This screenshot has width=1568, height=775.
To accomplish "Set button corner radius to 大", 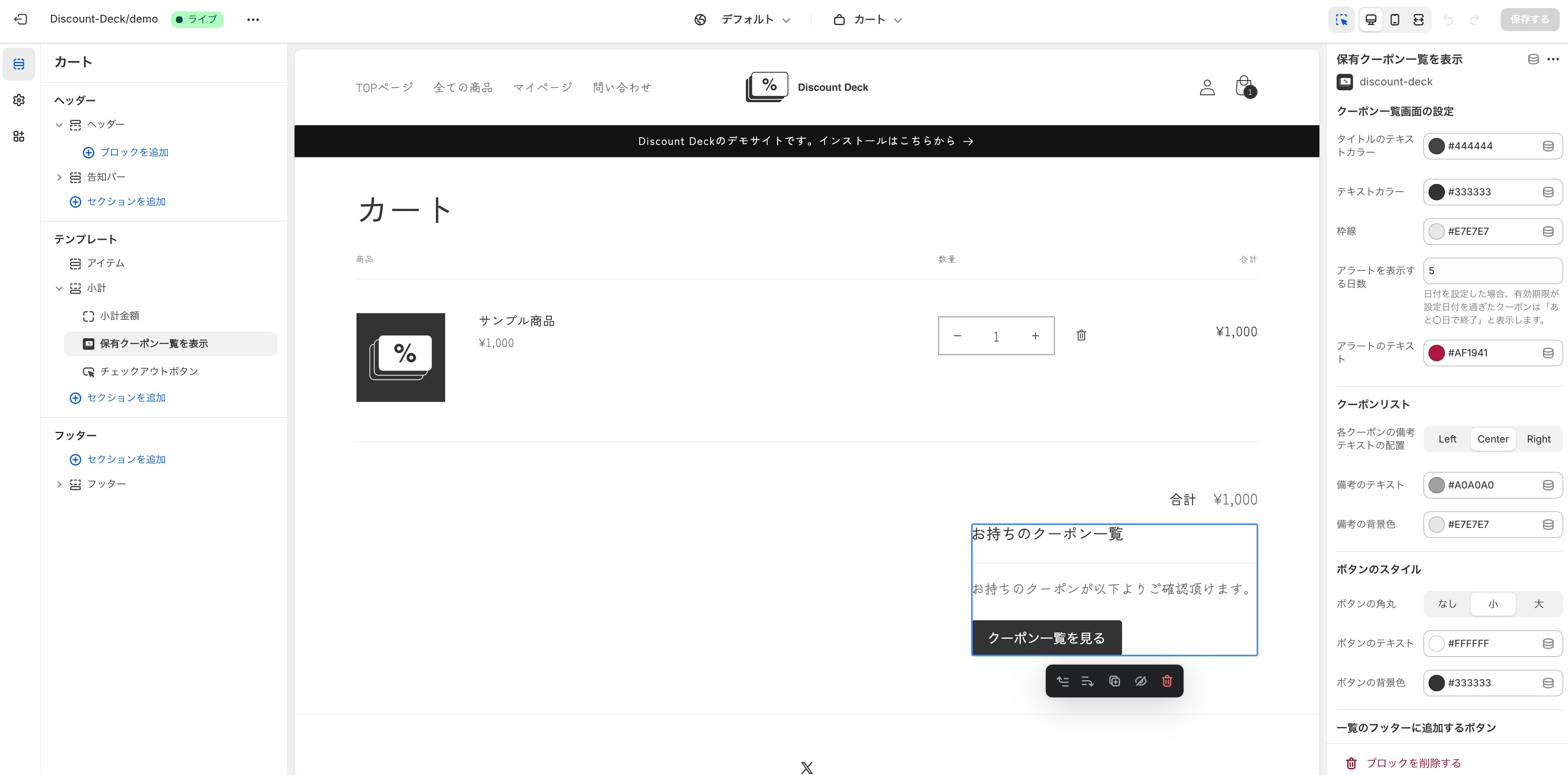I will [x=1538, y=604].
